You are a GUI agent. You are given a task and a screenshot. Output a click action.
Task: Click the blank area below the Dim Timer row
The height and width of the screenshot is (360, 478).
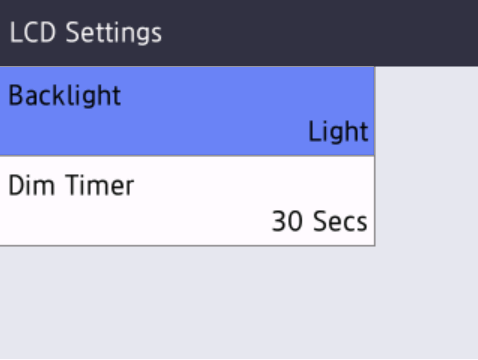tap(239, 303)
